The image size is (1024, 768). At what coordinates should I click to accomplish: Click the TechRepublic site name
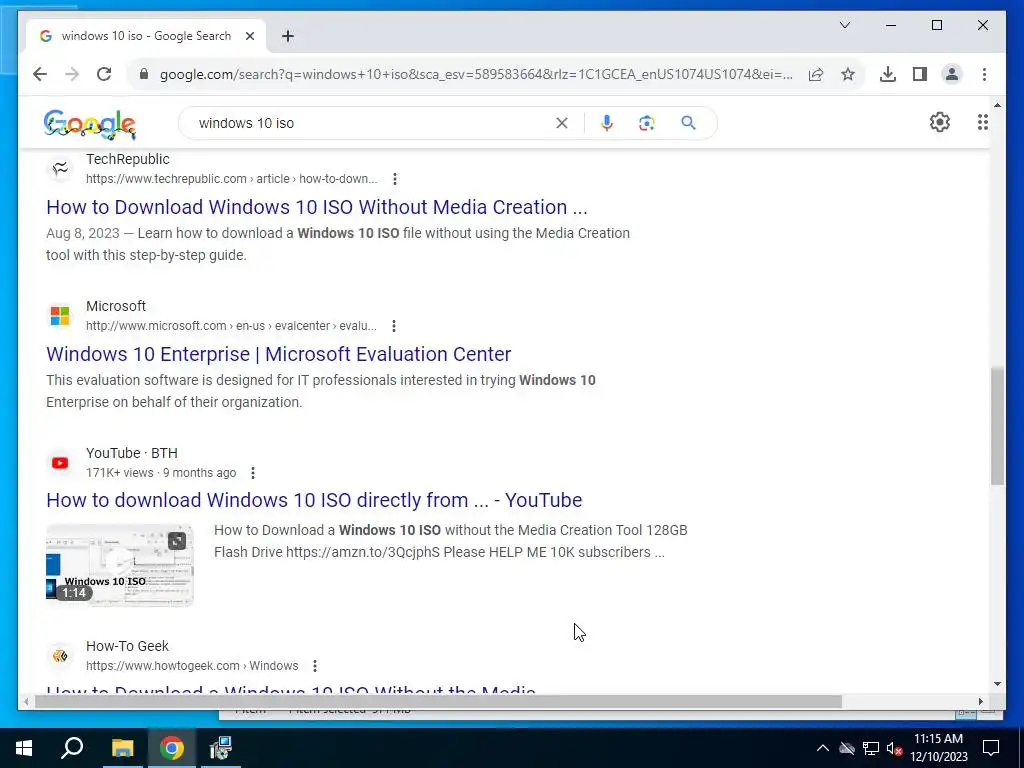click(x=128, y=159)
